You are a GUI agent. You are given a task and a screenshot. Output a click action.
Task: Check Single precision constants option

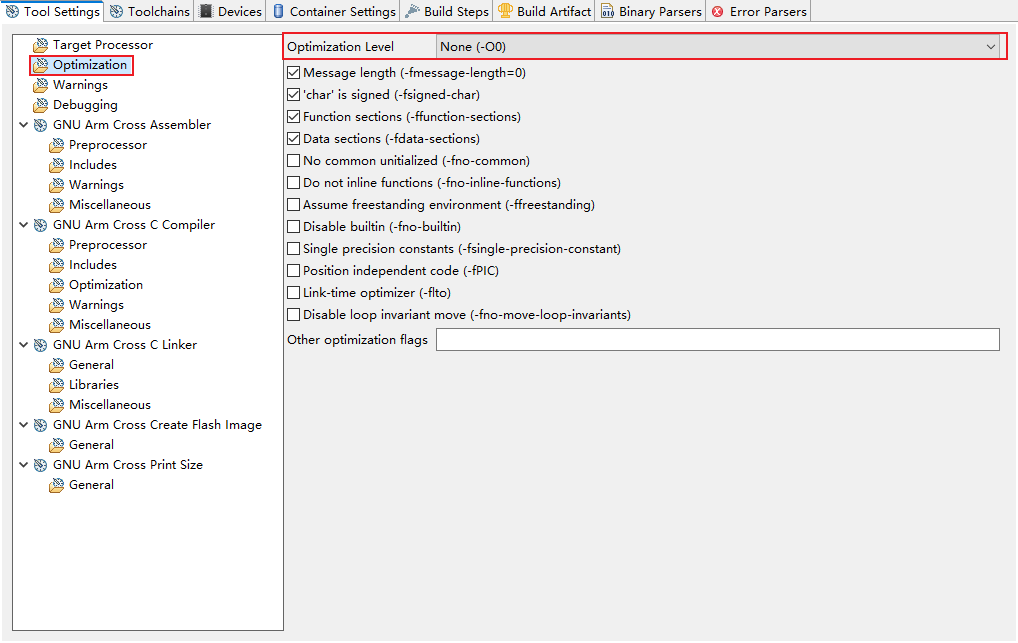(293, 249)
